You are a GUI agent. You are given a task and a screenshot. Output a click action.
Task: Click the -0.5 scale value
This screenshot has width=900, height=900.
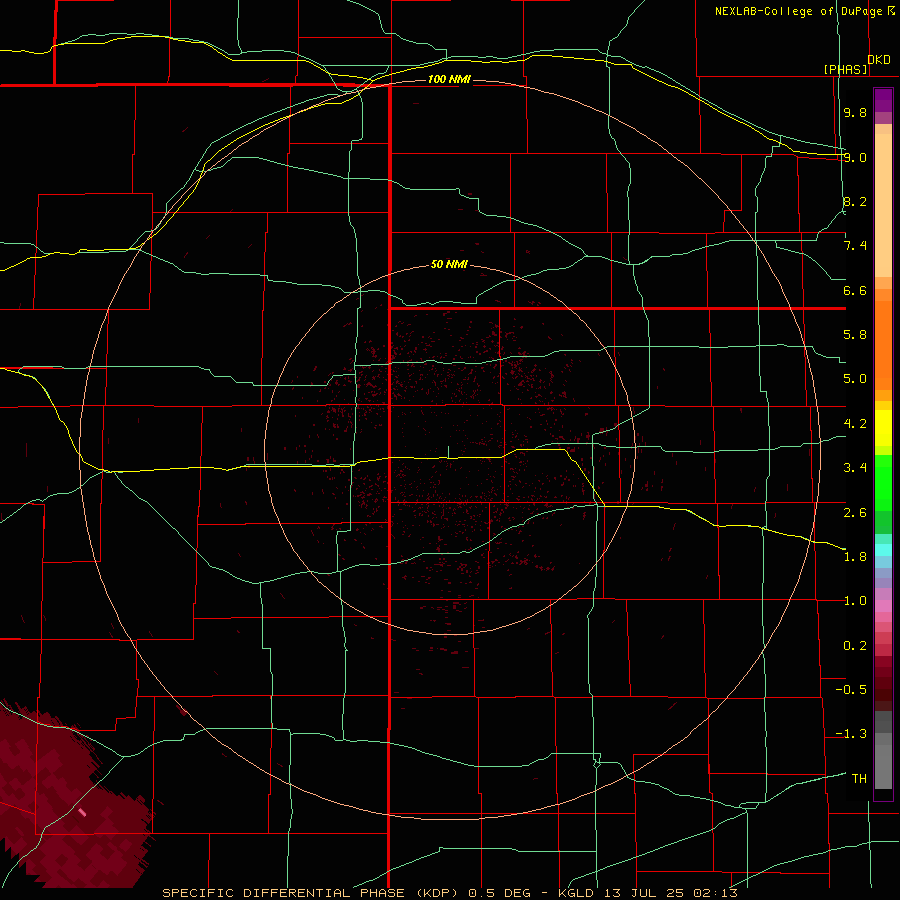(x=851, y=690)
